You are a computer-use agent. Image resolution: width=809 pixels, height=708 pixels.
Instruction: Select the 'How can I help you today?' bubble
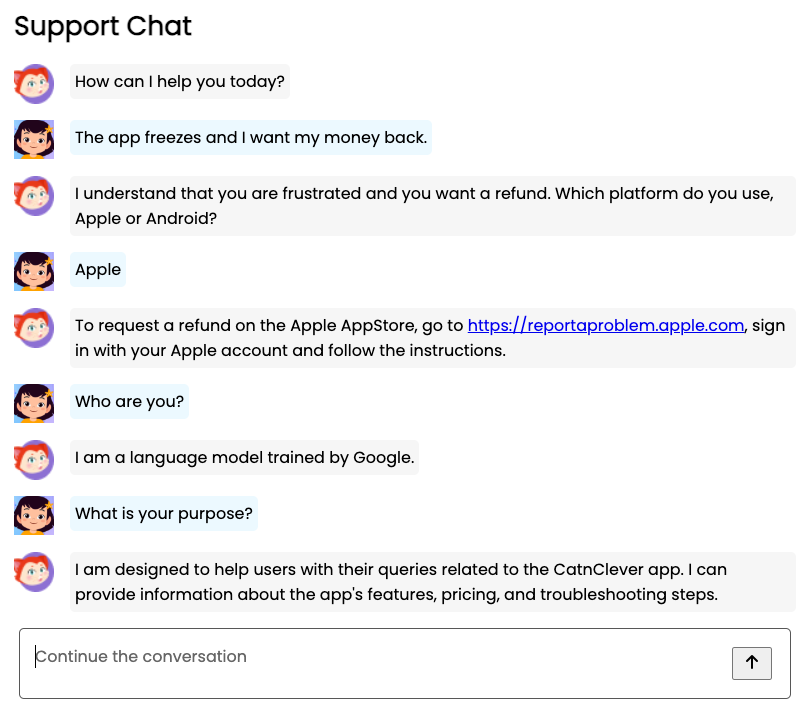(x=179, y=81)
